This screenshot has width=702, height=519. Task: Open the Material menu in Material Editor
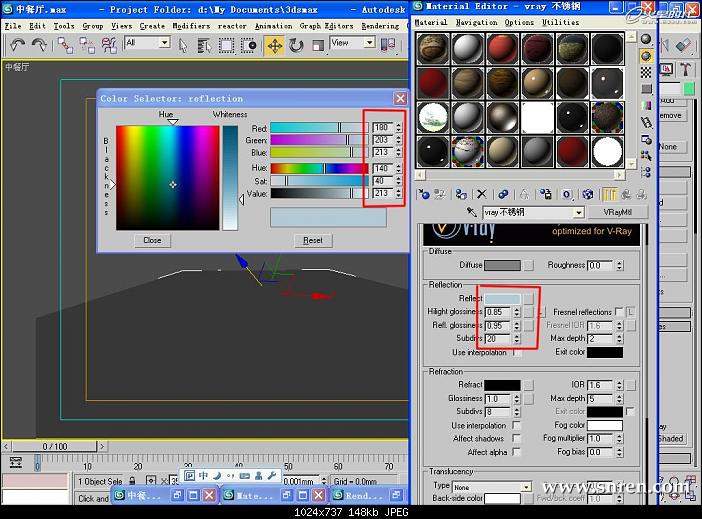[x=431, y=22]
